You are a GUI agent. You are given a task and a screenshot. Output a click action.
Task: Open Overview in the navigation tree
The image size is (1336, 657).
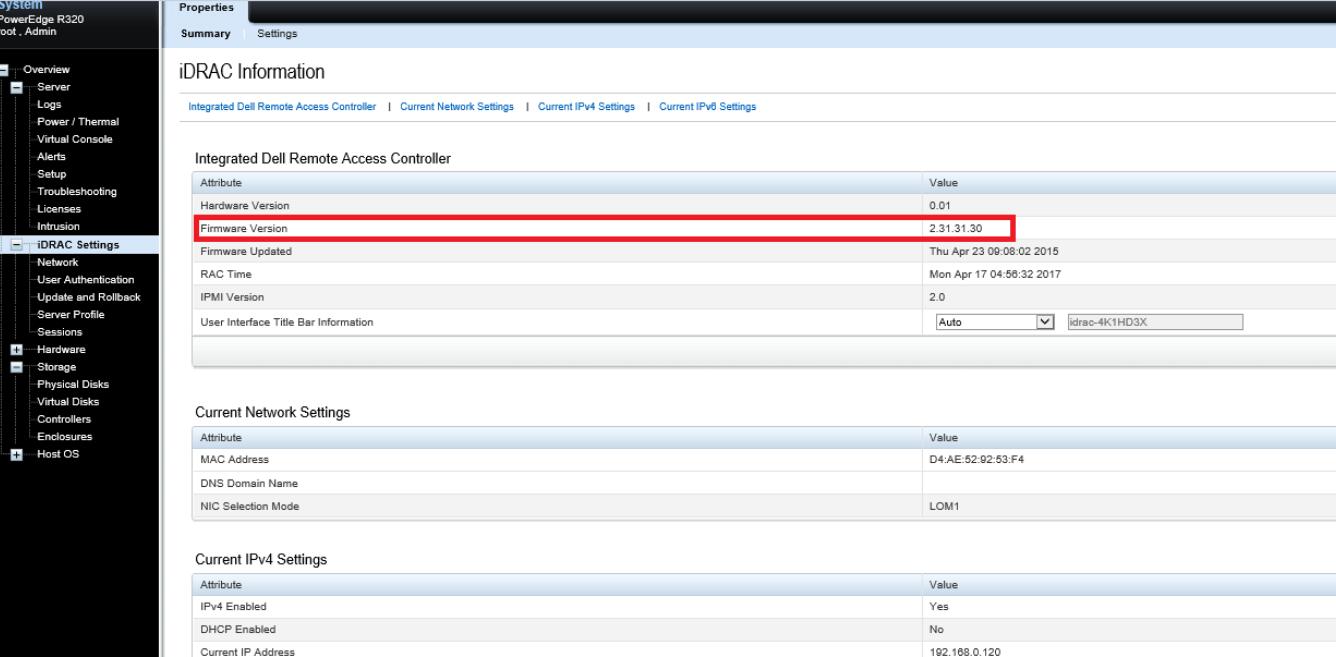(x=47, y=70)
